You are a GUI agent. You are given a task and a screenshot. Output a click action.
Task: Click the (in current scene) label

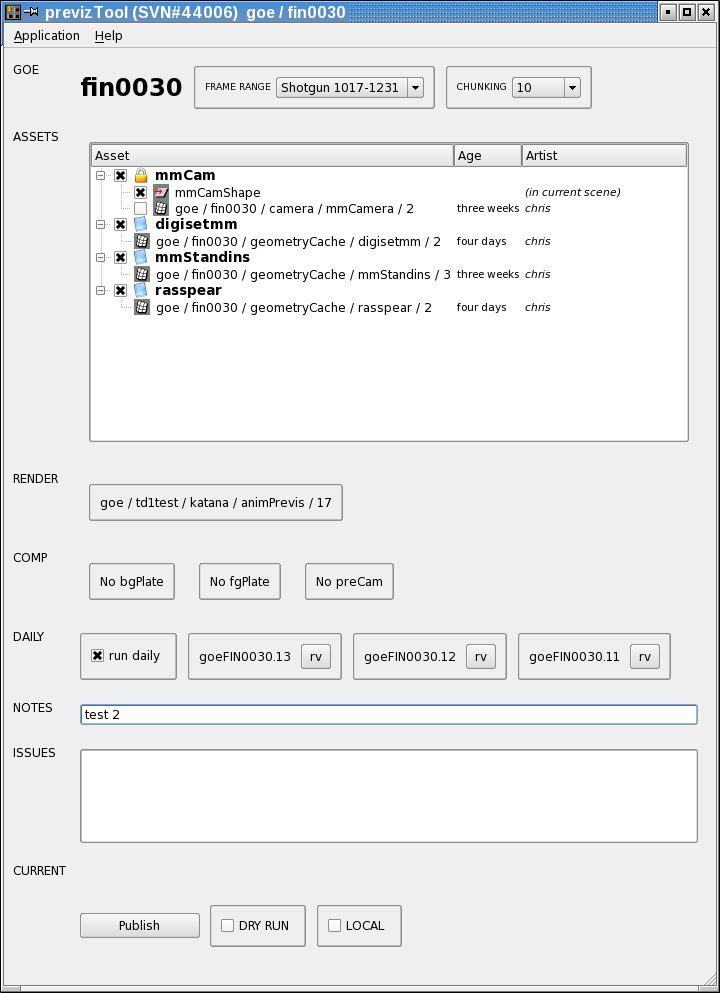click(x=572, y=192)
